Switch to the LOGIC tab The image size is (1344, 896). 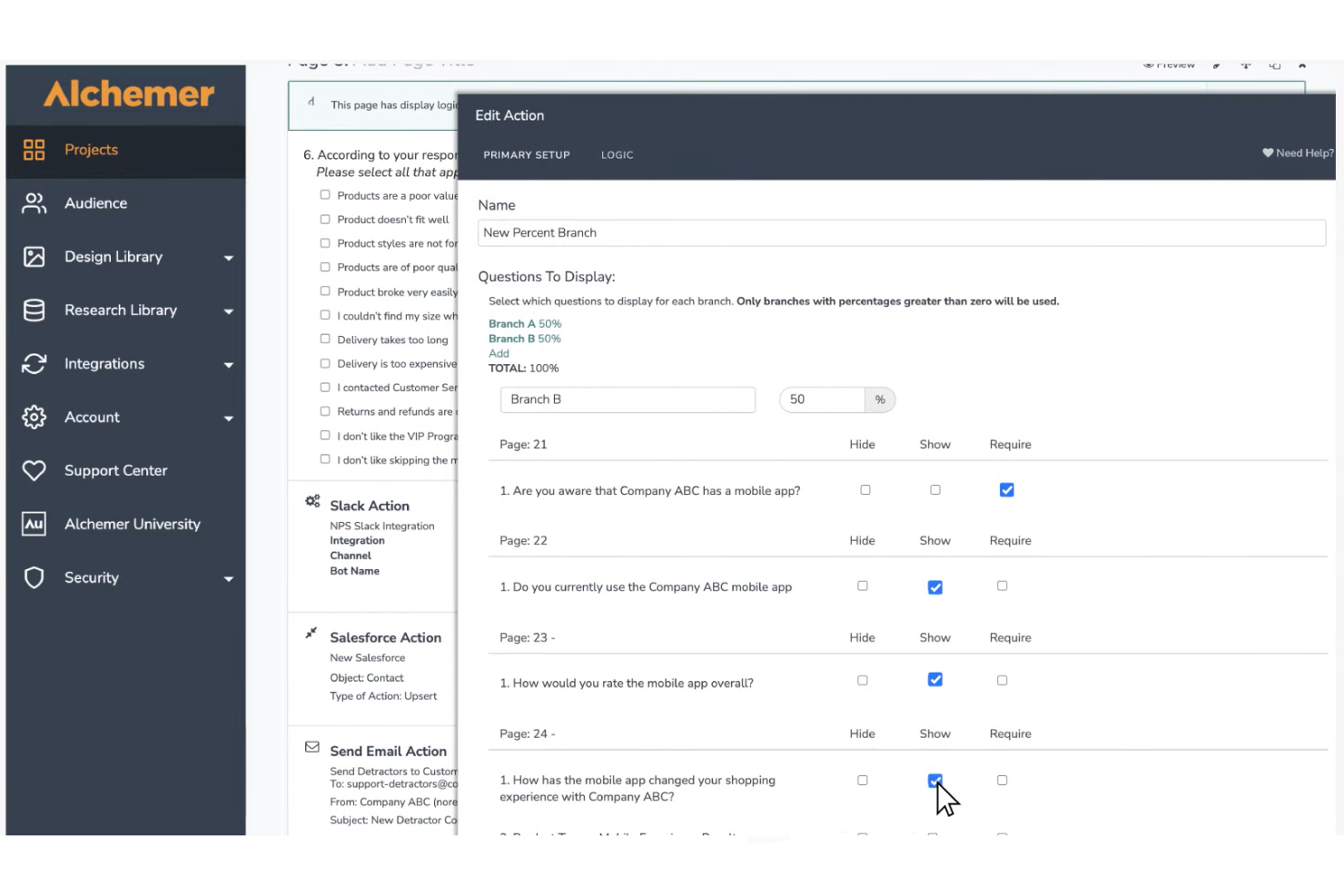click(617, 154)
